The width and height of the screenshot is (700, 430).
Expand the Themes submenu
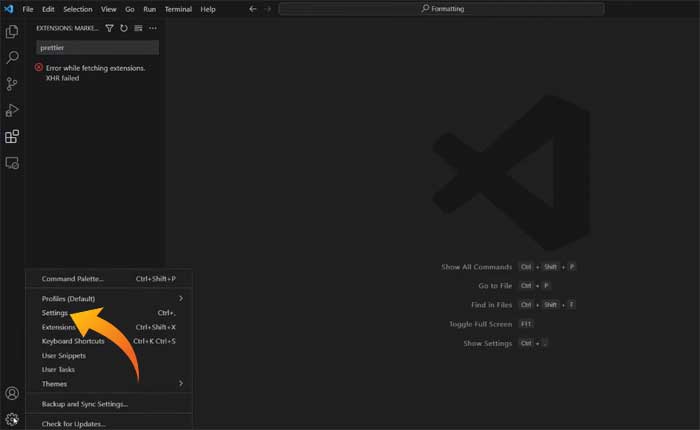(181, 383)
